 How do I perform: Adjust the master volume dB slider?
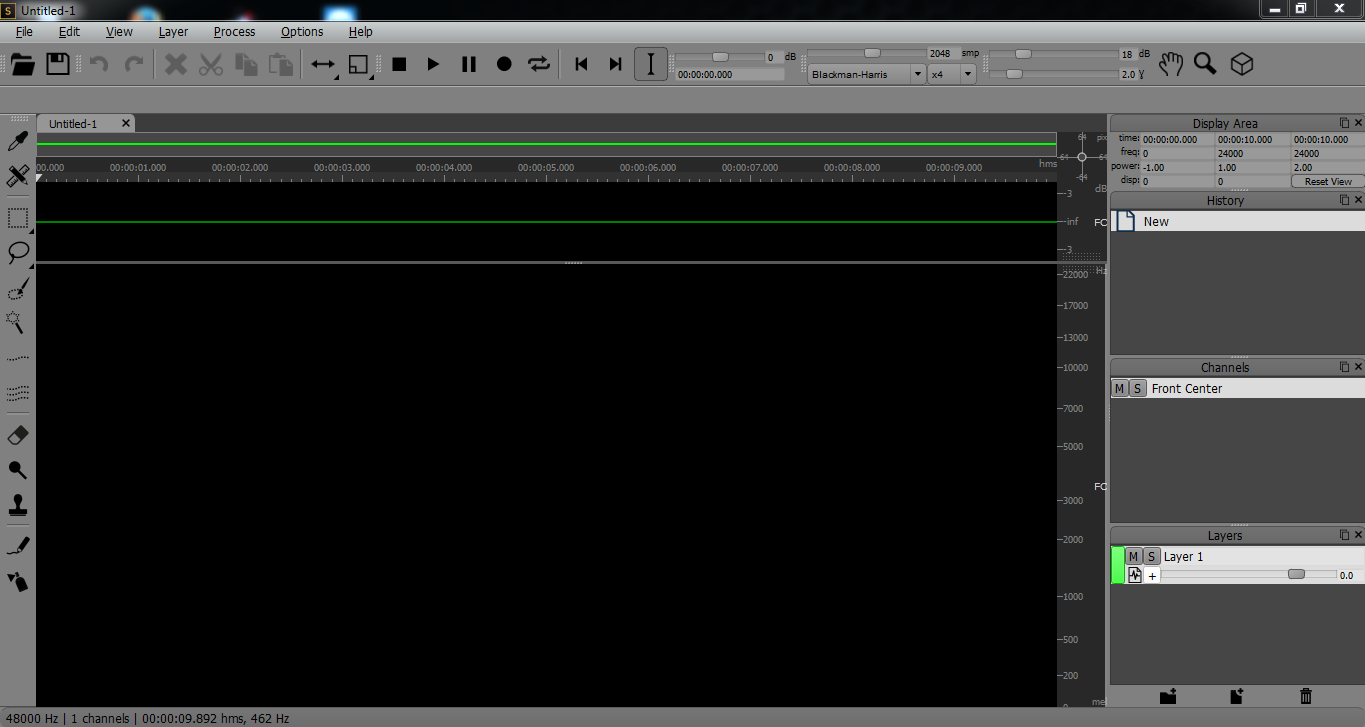tap(720, 56)
